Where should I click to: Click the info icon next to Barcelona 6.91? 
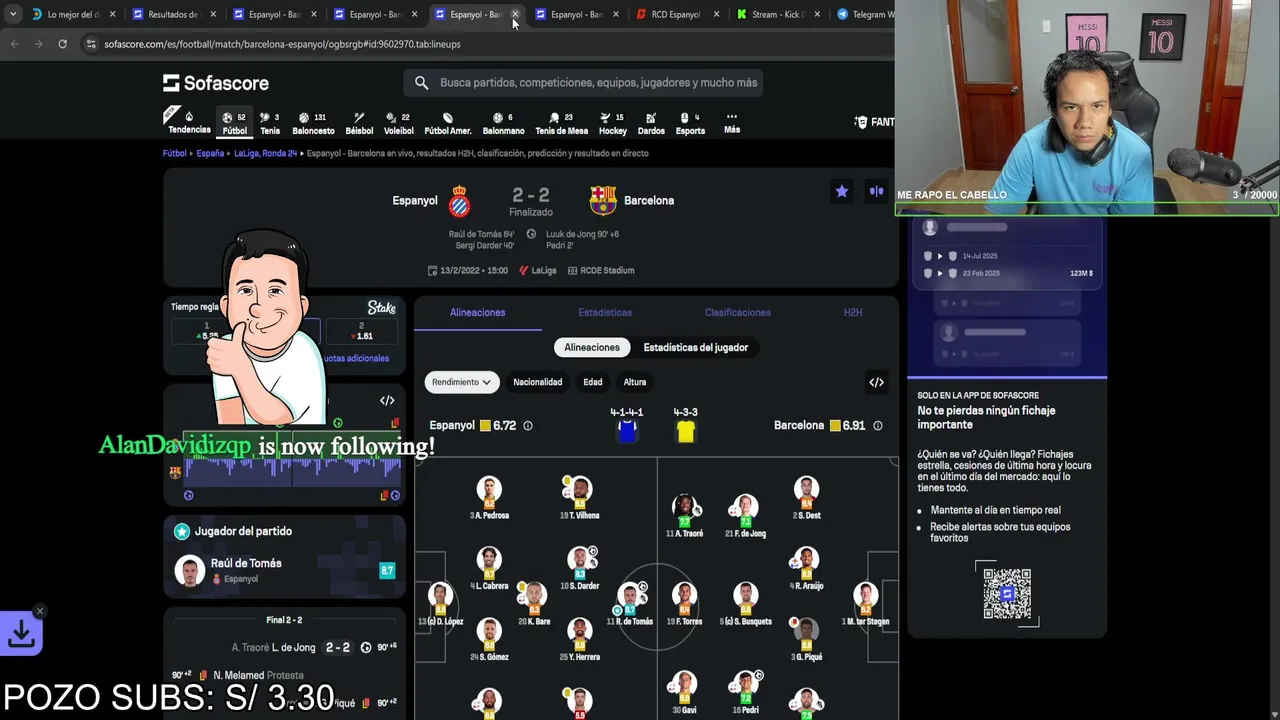[x=878, y=426]
